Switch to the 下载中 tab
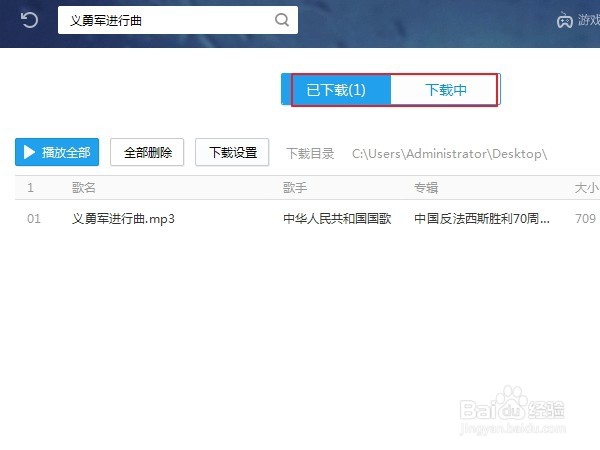Viewport: 600px width, 450px height. pyautogui.click(x=445, y=90)
